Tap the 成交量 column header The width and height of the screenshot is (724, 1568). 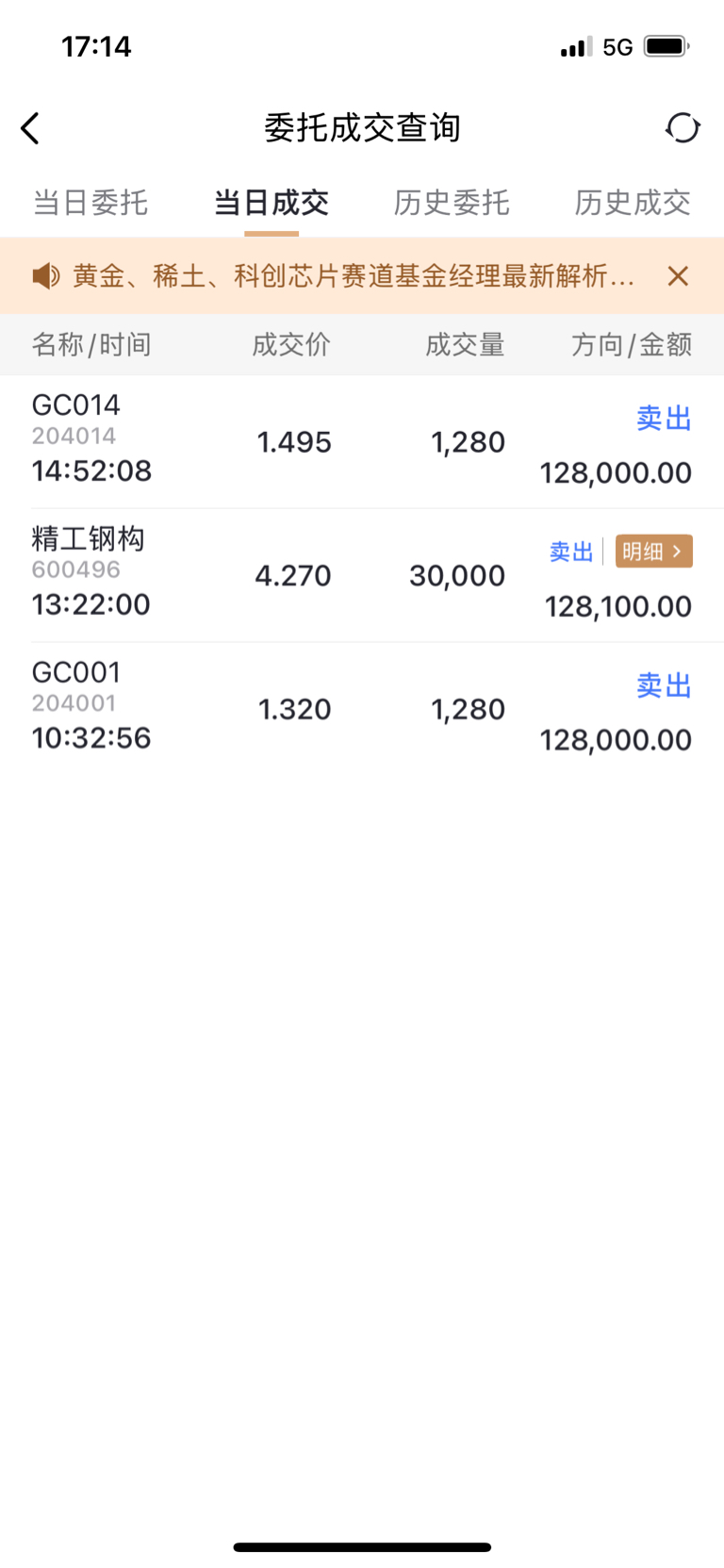tap(465, 345)
